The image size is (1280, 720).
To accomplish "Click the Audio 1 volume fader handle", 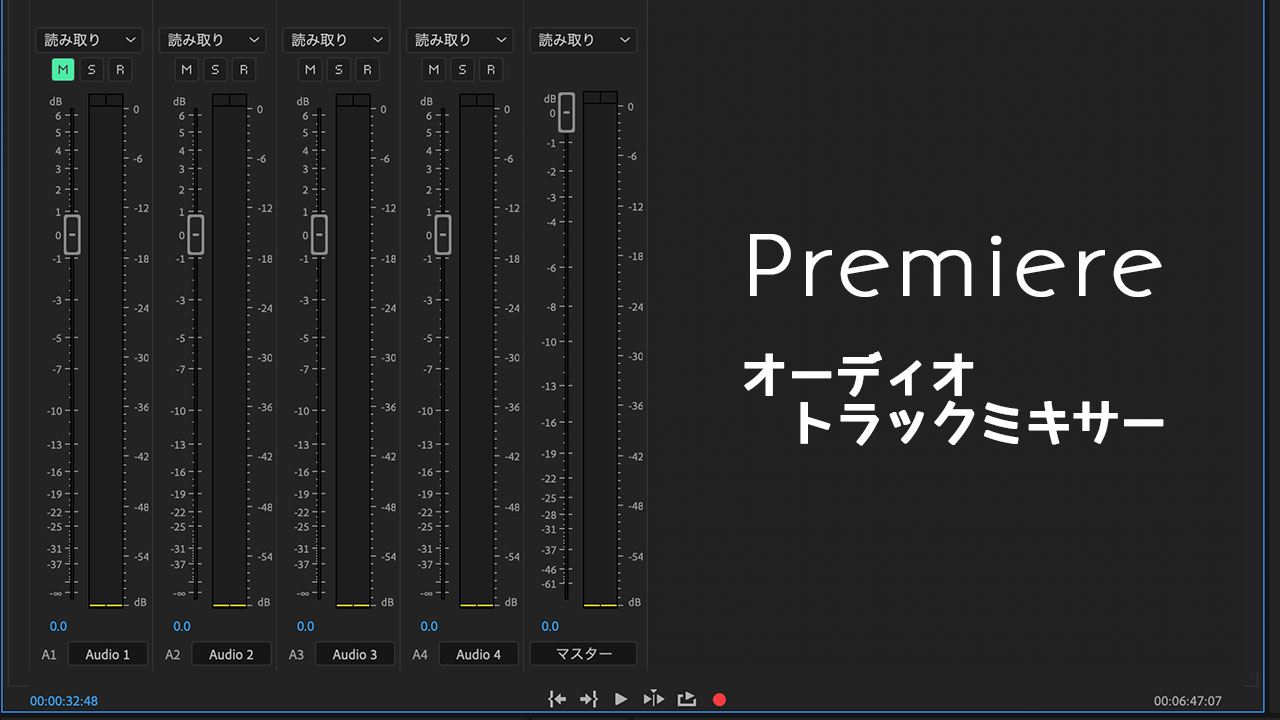I will [72, 234].
